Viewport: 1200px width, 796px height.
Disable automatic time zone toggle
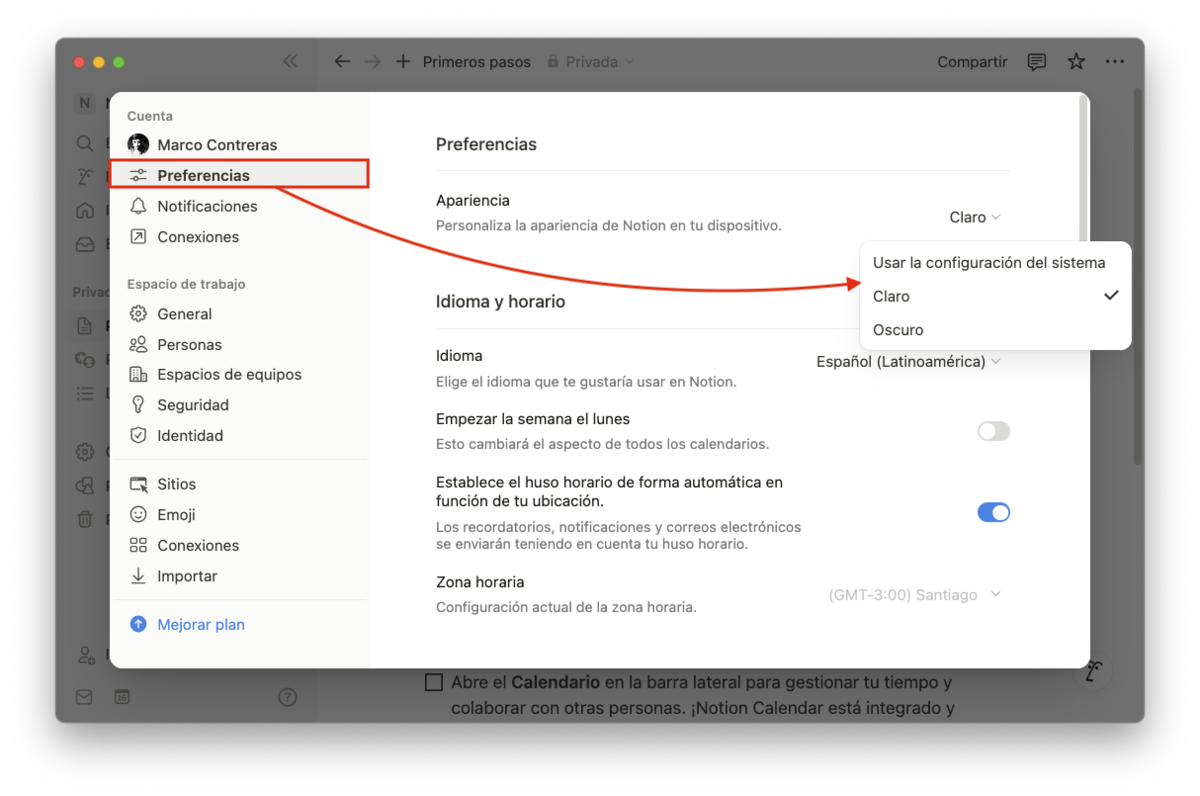click(993, 512)
